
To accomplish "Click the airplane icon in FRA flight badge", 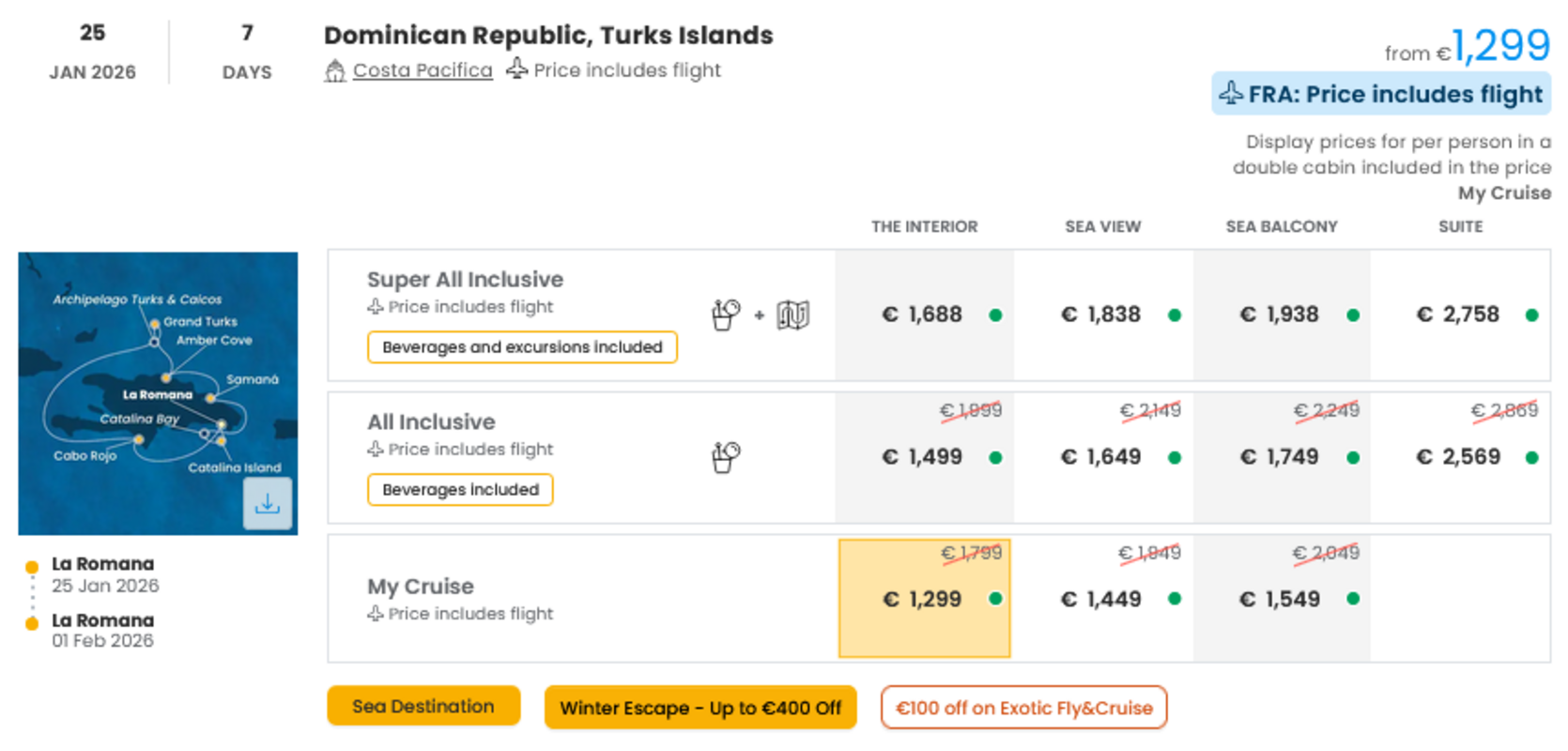I will point(1231,93).
